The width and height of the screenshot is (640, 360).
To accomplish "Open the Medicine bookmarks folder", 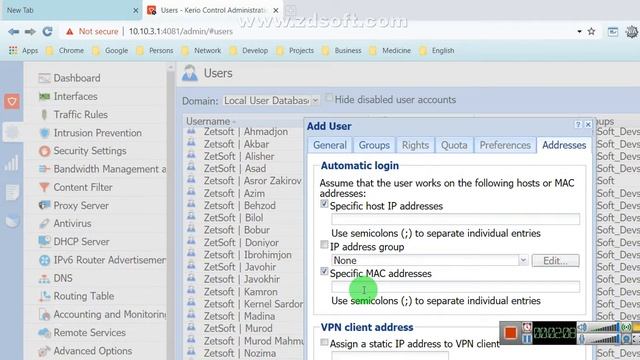I will 391,51.
